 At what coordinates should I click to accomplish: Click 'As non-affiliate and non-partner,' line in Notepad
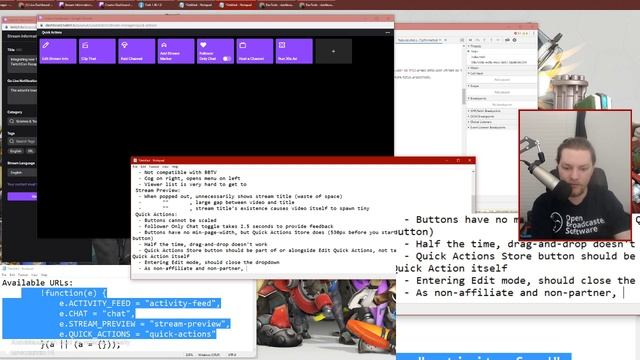tap(191, 269)
